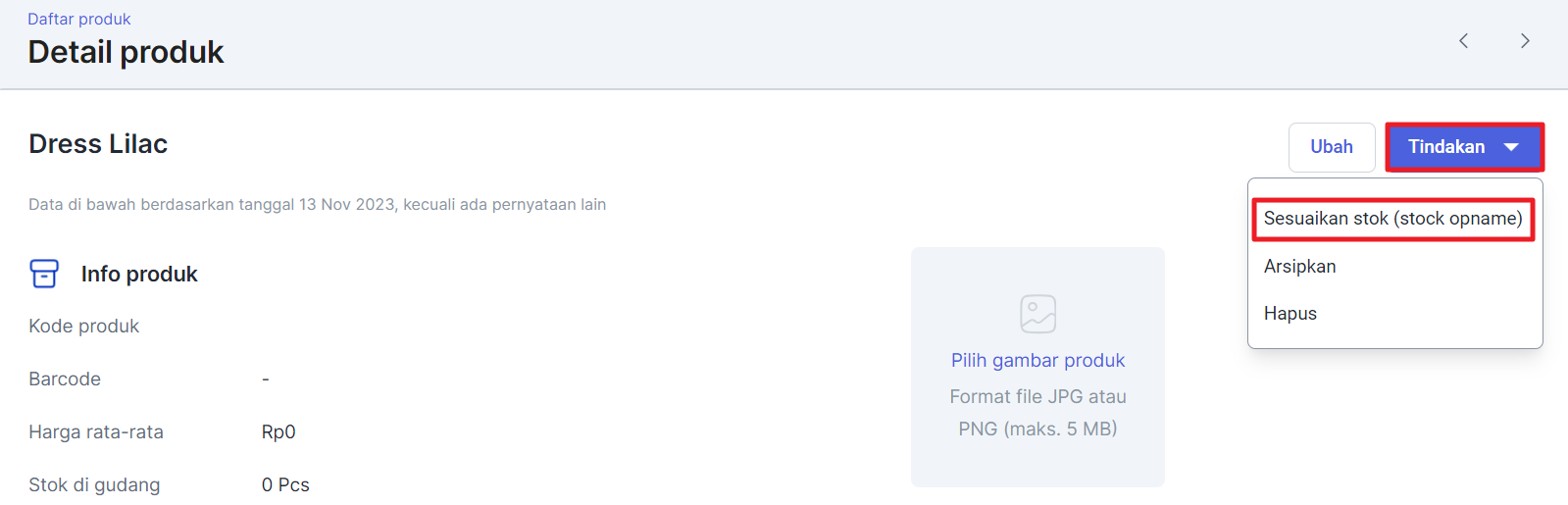Viewport: 1568px width, 505px height.
Task: Click the Detail produk page heading
Action: click(126, 52)
